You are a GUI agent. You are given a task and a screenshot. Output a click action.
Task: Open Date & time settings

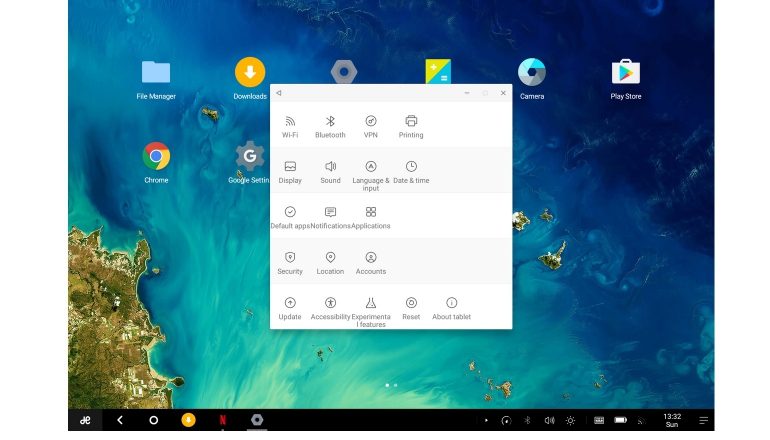tap(411, 171)
